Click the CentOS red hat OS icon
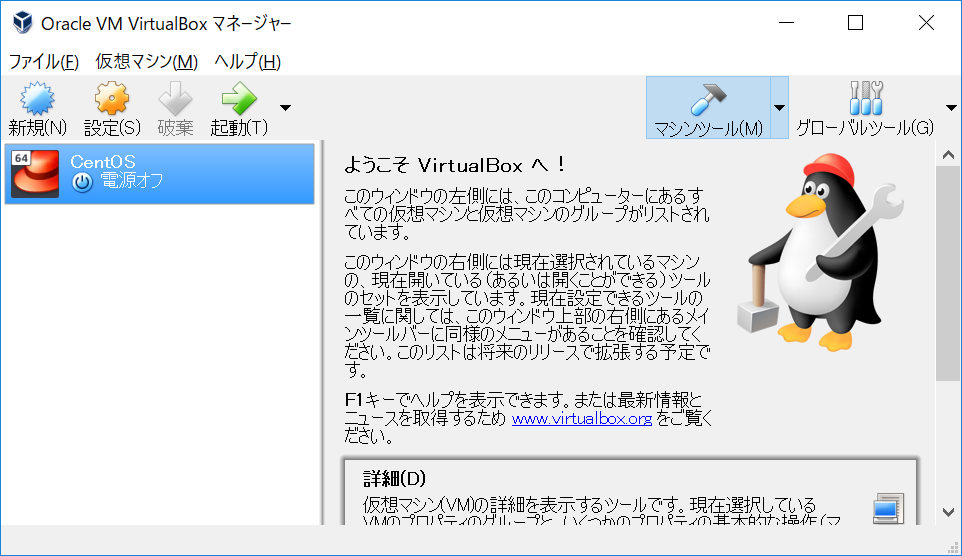This screenshot has width=962, height=556. click(x=35, y=174)
